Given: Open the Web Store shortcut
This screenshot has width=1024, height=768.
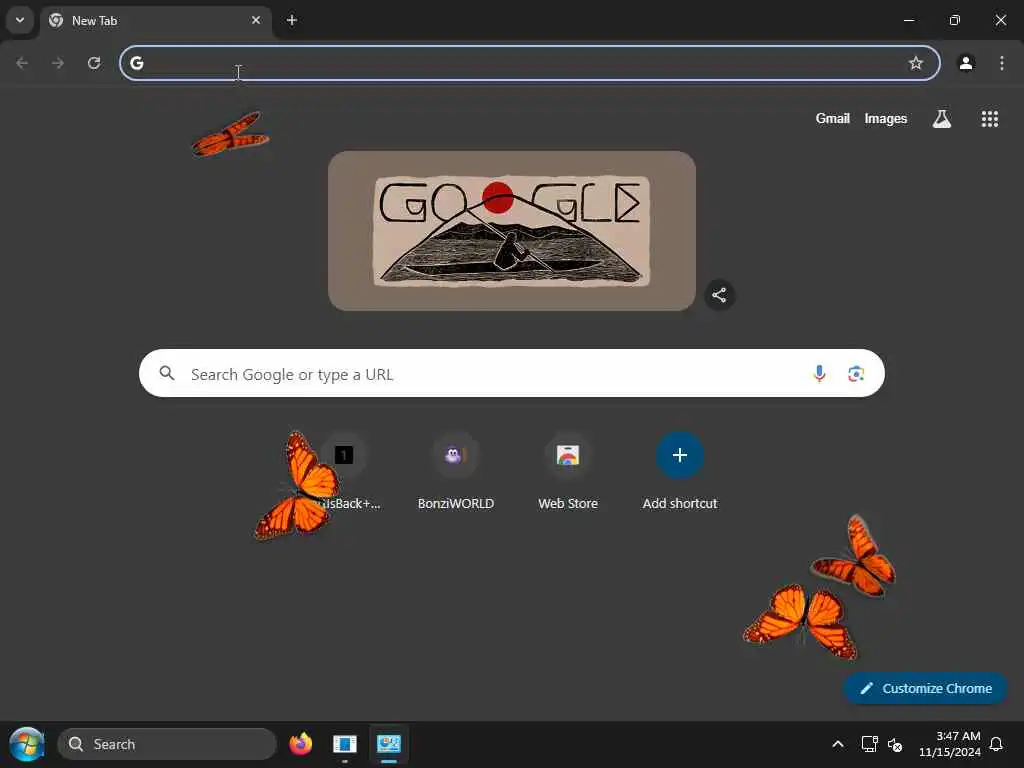Looking at the screenshot, I should pos(568,472).
